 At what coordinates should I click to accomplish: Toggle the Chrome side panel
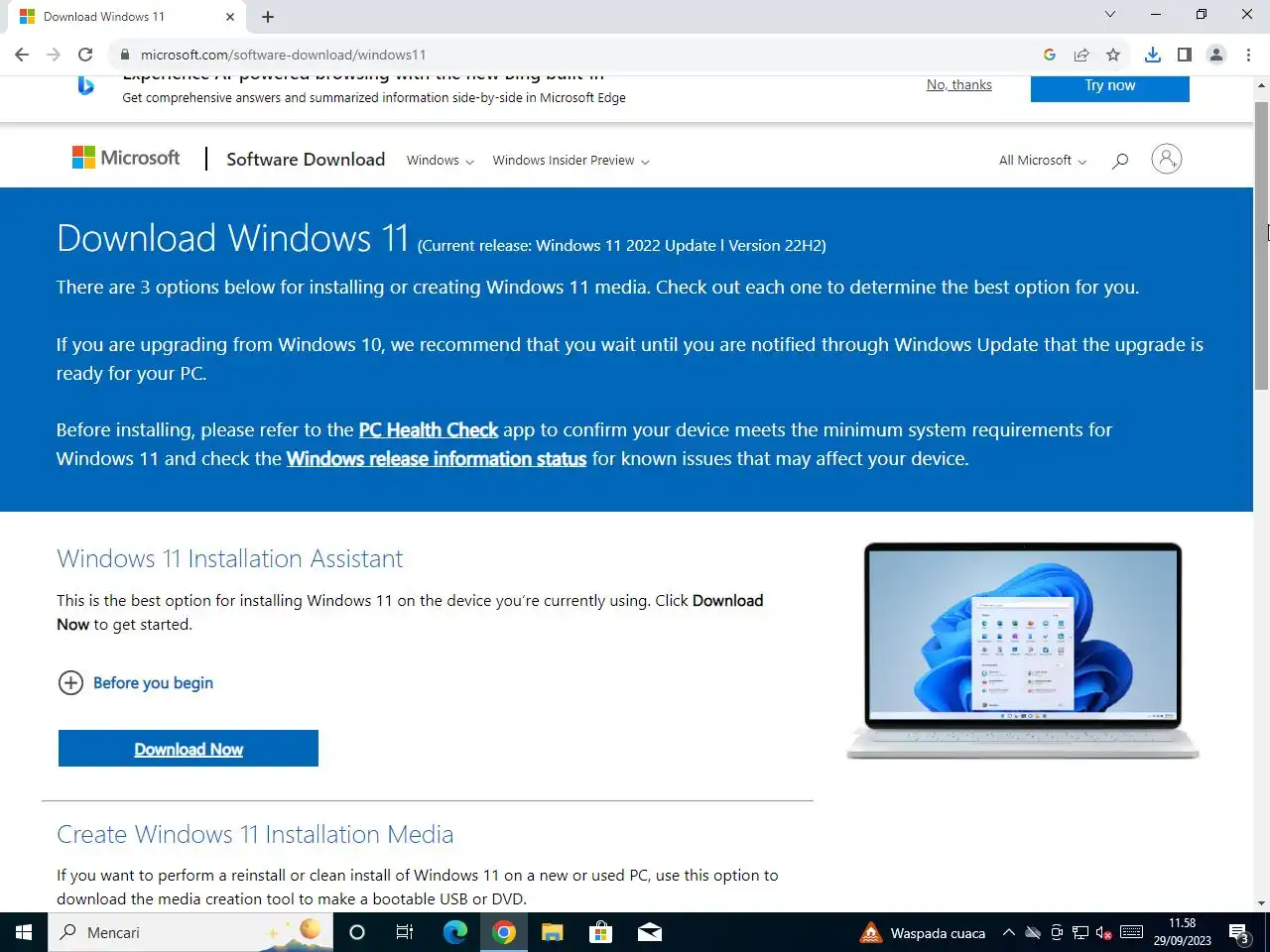click(1185, 55)
